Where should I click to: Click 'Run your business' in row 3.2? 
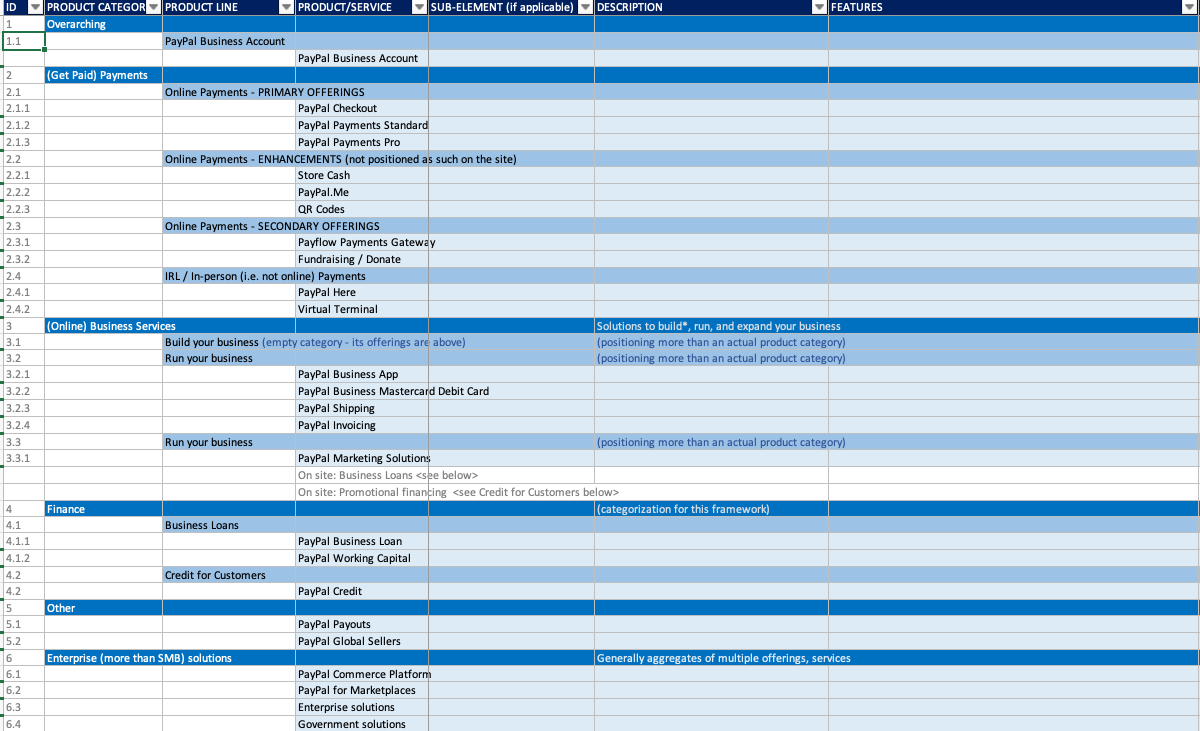229,358
